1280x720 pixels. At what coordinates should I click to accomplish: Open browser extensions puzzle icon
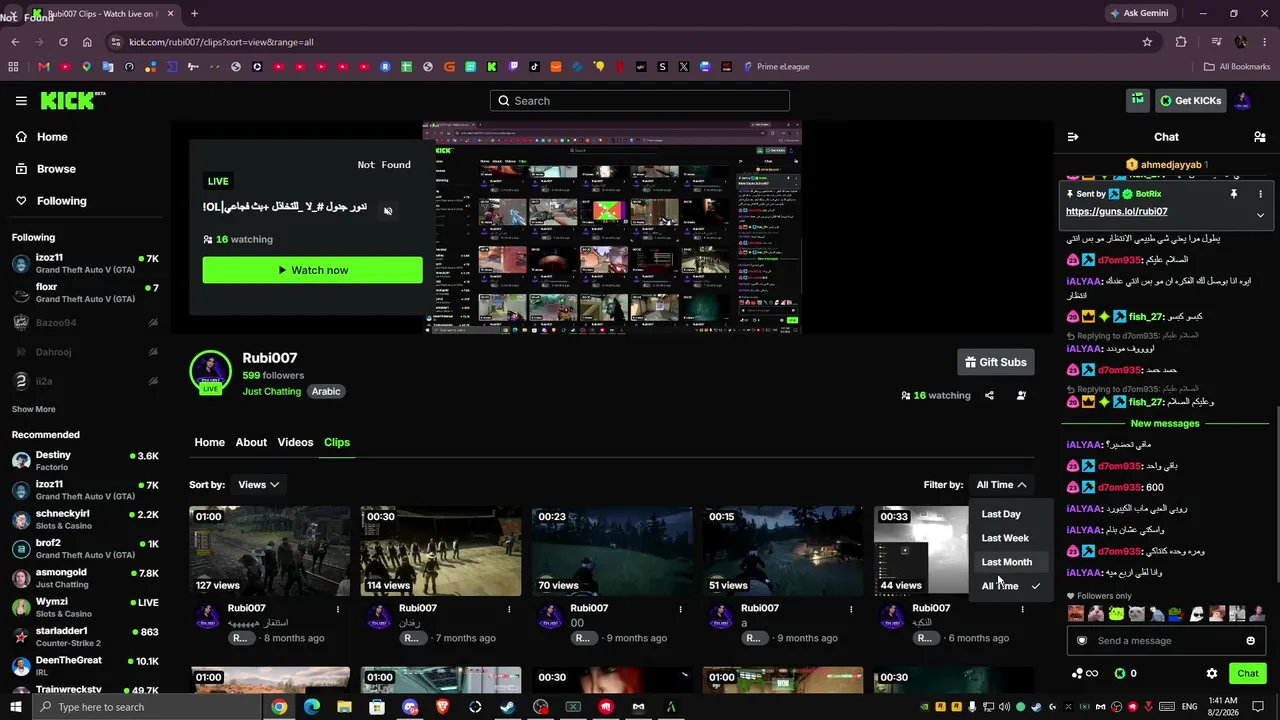click(1181, 42)
